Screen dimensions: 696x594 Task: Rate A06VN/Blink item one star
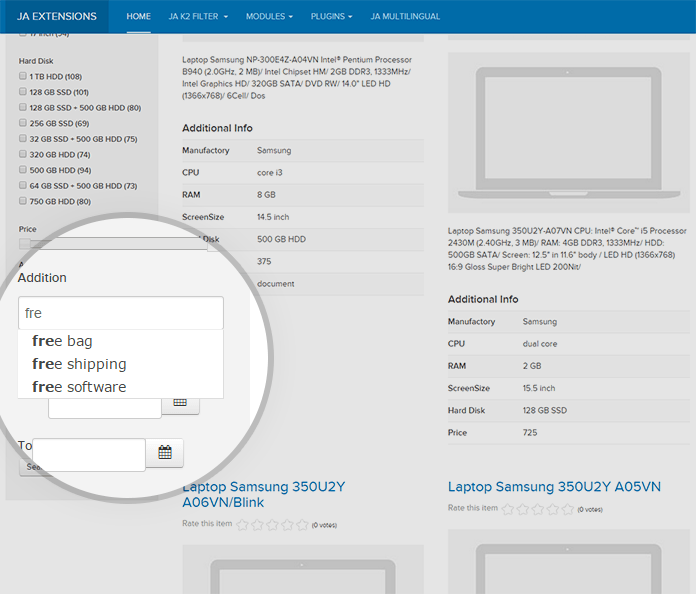[242, 525]
